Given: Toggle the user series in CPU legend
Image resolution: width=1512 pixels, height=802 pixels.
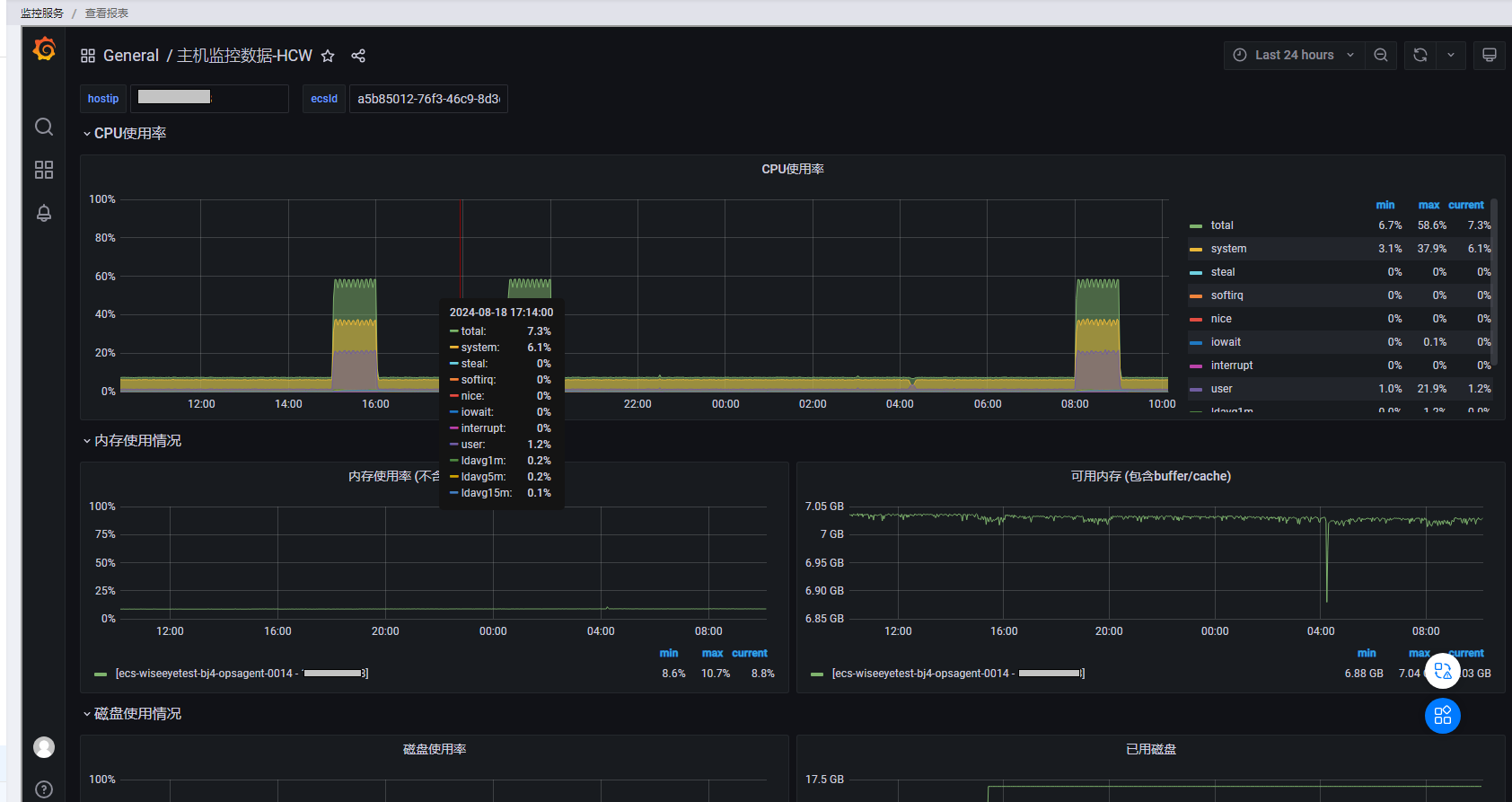Looking at the screenshot, I should click(1221, 389).
